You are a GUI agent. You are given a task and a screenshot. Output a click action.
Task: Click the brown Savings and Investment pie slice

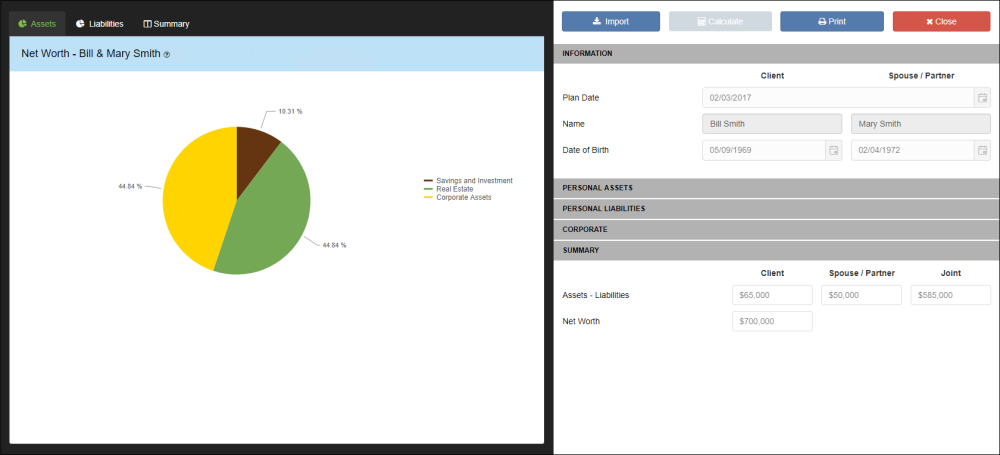[x=253, y=156]
